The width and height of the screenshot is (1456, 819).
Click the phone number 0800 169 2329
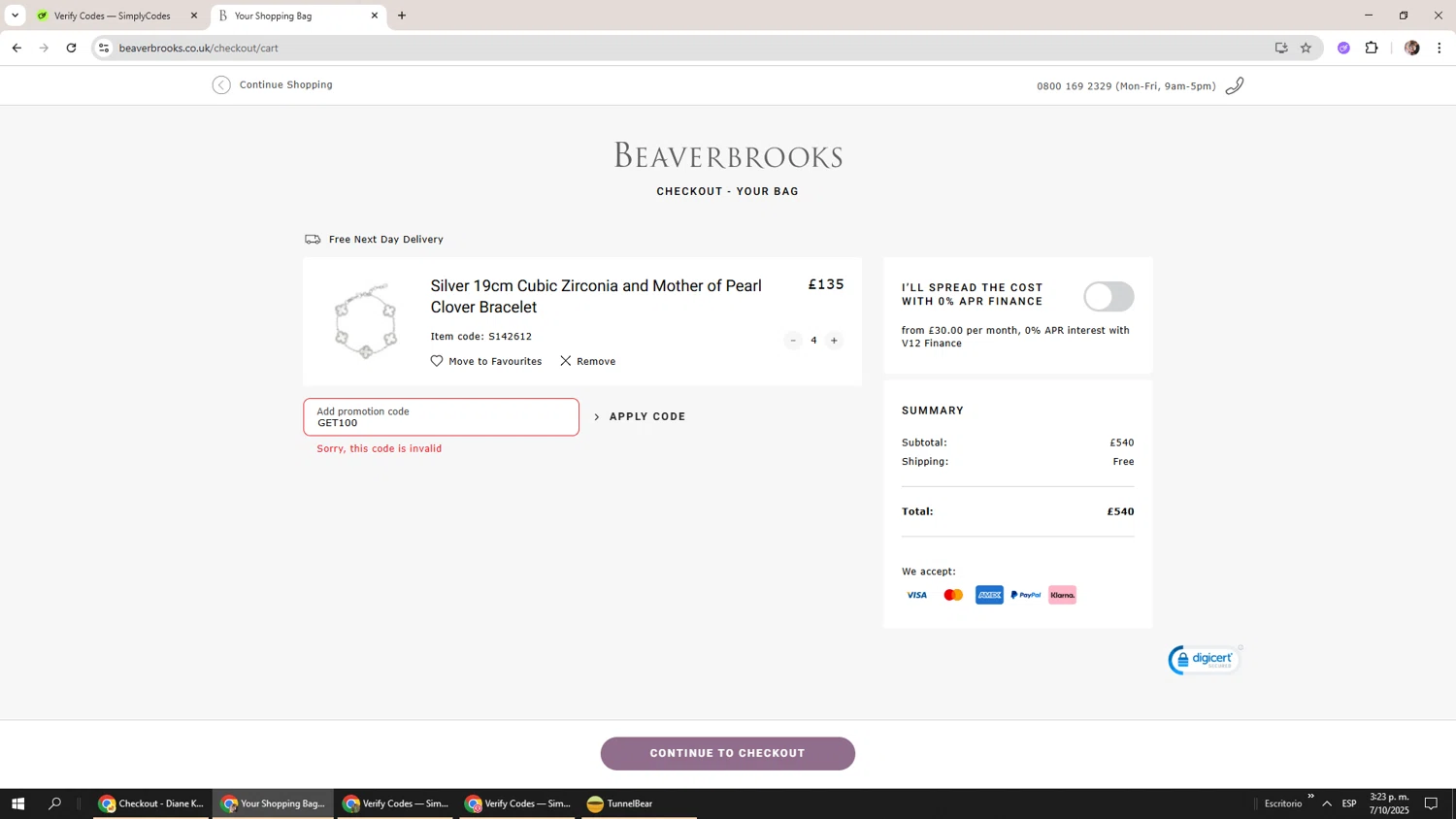(x=1074, y=86)
